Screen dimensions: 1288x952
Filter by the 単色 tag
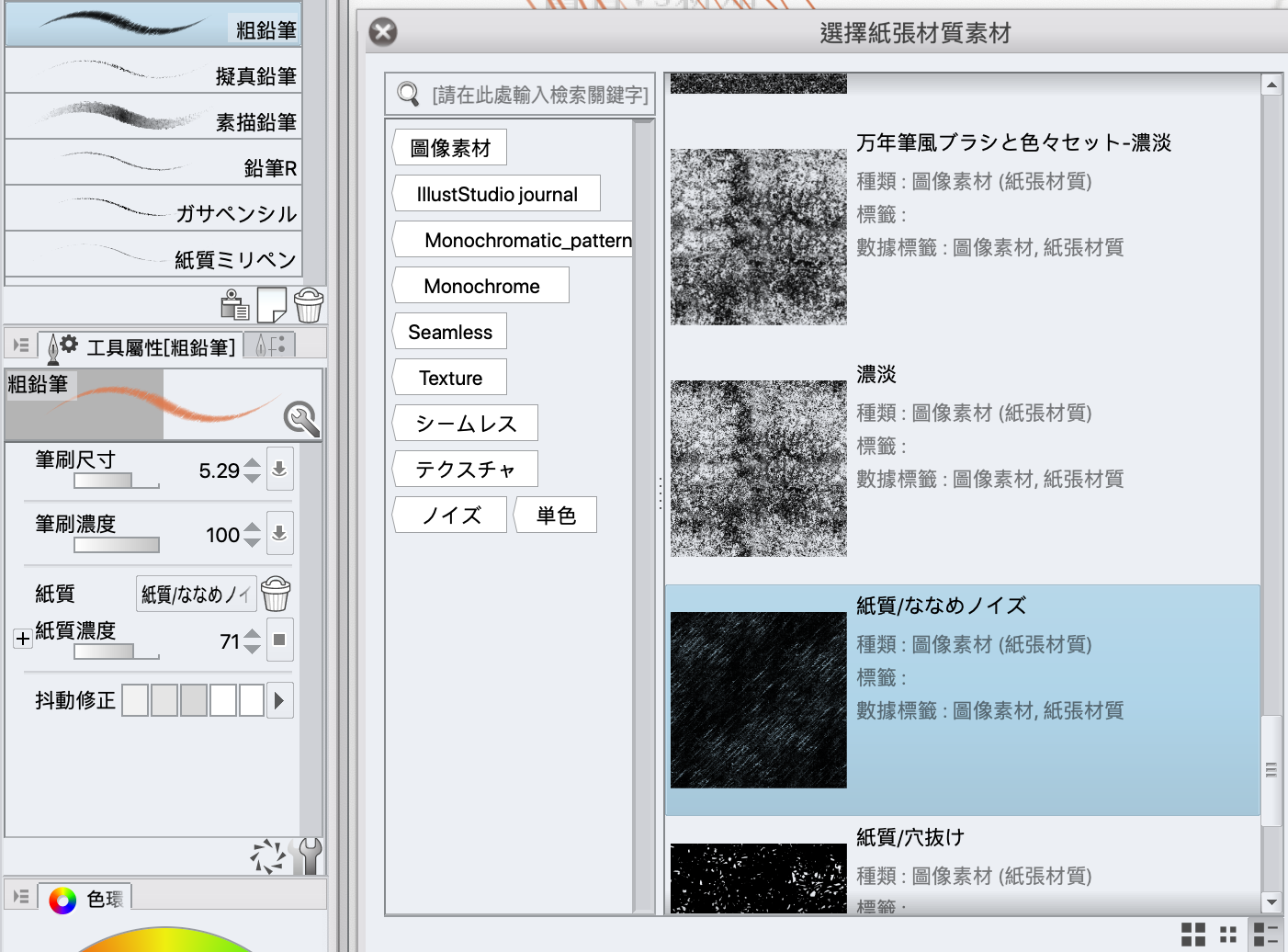556,516
